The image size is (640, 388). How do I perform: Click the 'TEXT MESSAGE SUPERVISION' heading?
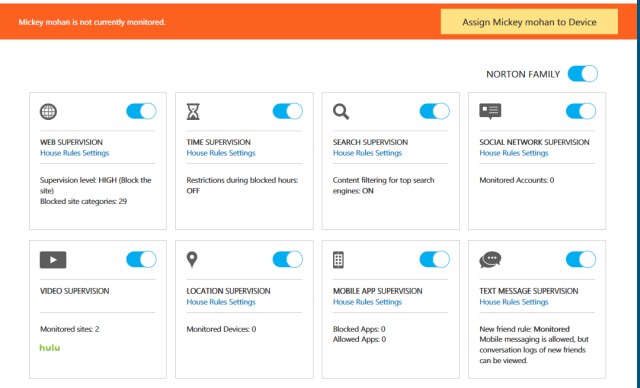pyautogui.click(x=529, y=291)
